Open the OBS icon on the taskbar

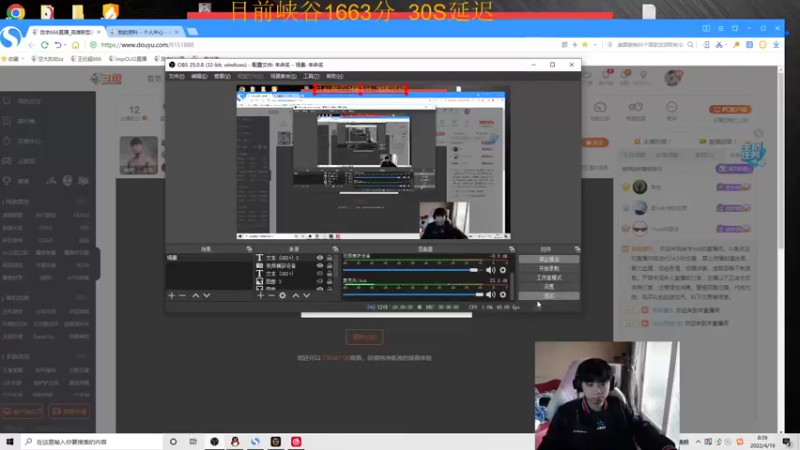[214, 441]
